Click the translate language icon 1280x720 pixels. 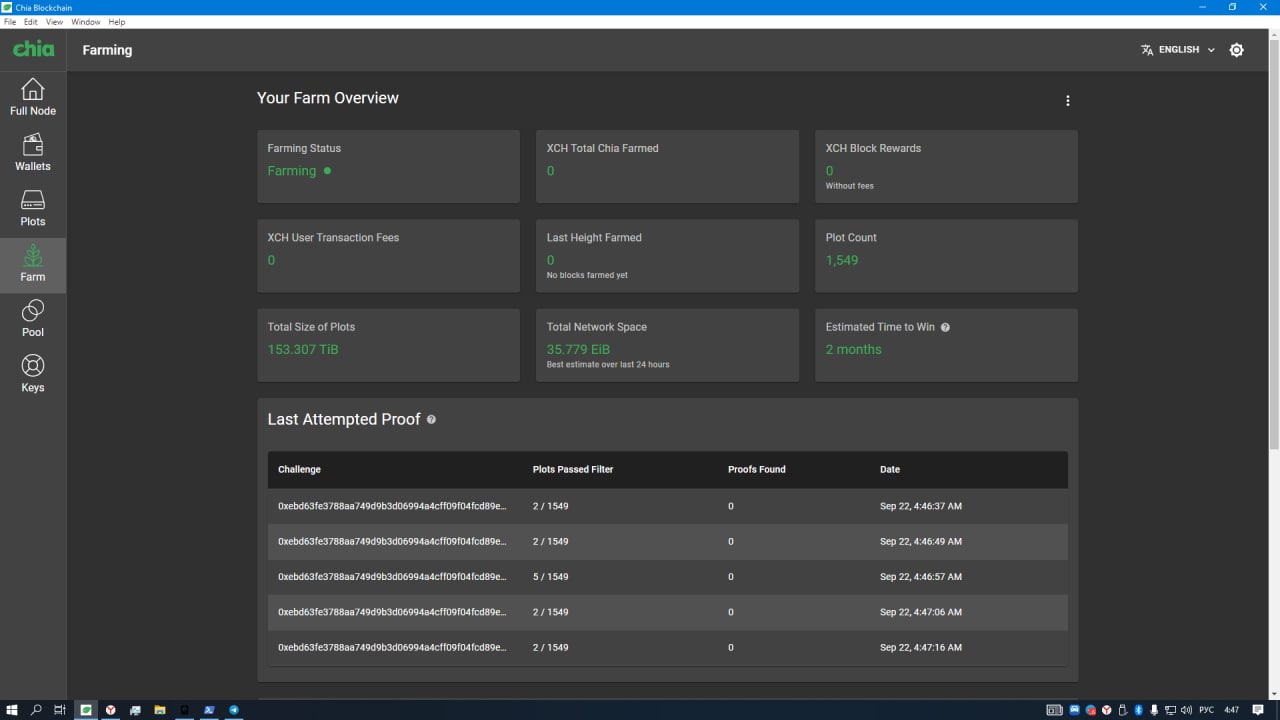click(1147, 50)
